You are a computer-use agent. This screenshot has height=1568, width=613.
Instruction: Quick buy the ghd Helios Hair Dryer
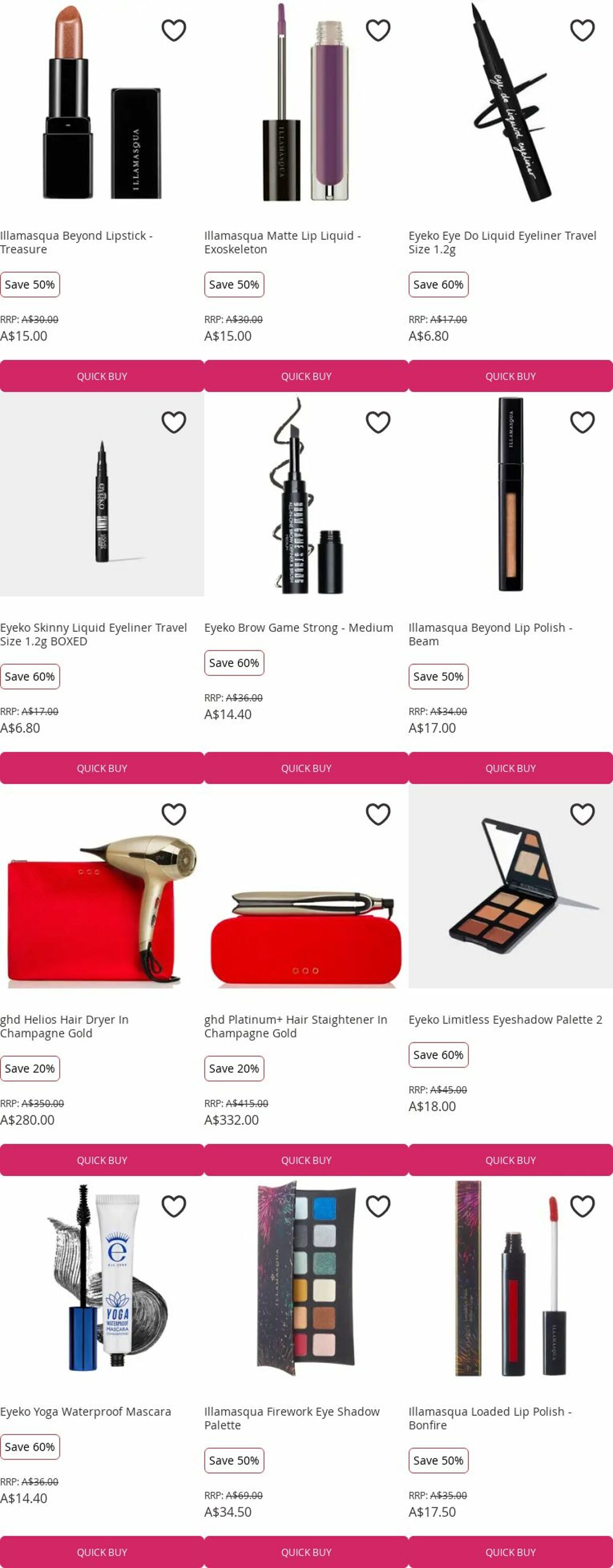(102, 1160)
